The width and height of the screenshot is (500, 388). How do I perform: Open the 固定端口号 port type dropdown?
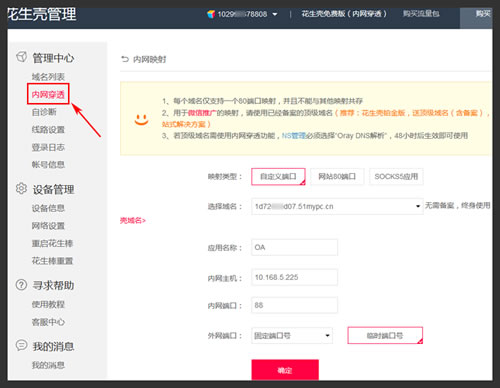click(x=327, y=335)
